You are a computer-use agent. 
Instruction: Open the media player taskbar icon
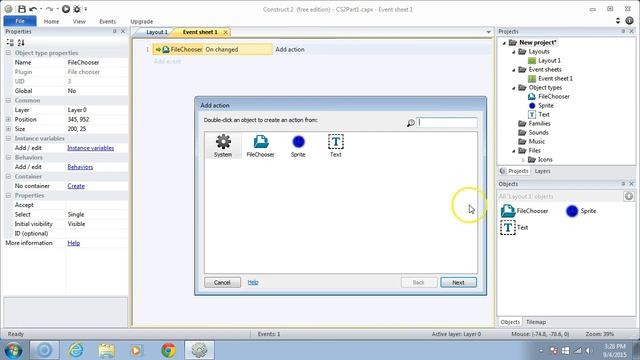(136, 350)
